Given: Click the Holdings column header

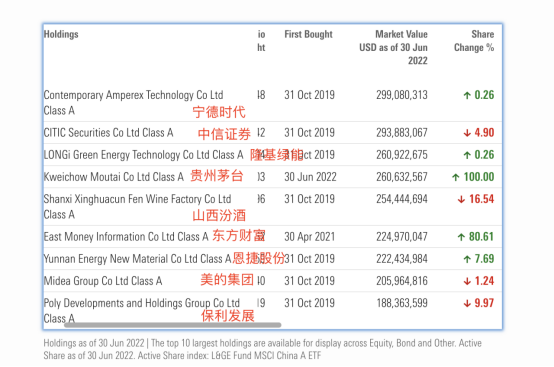Looking at the screenshot, I should (x=61, y=34).
